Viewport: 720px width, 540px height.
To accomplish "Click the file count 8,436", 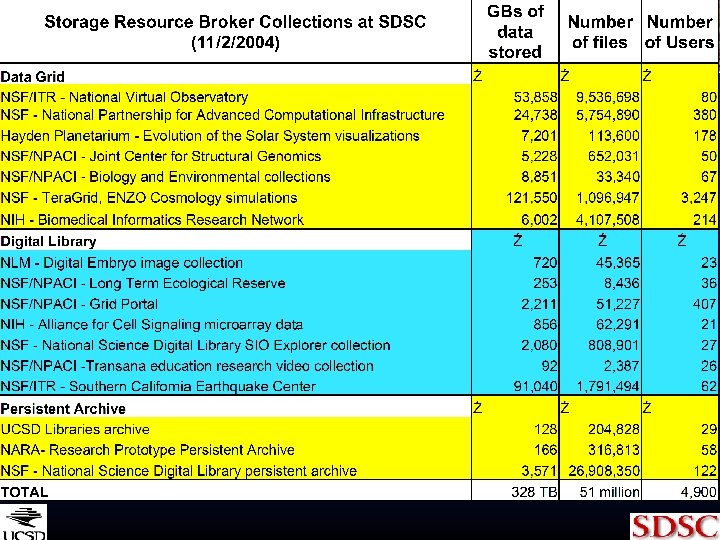I will click(622, 283).
